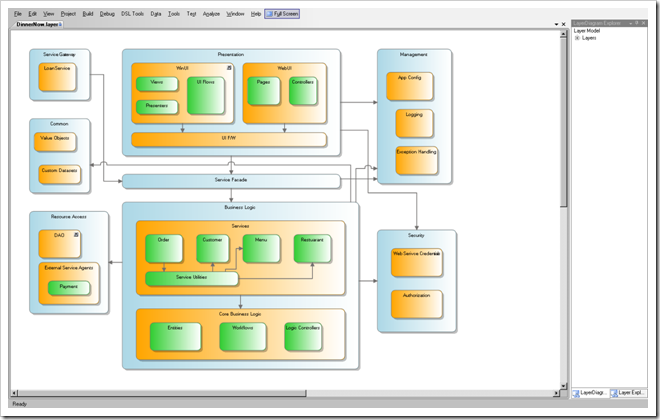The height and width of the screenshot is (420, 660).
Task: Pin the LayerDiagram Explorer panel
Action: [x=637, y=23]
